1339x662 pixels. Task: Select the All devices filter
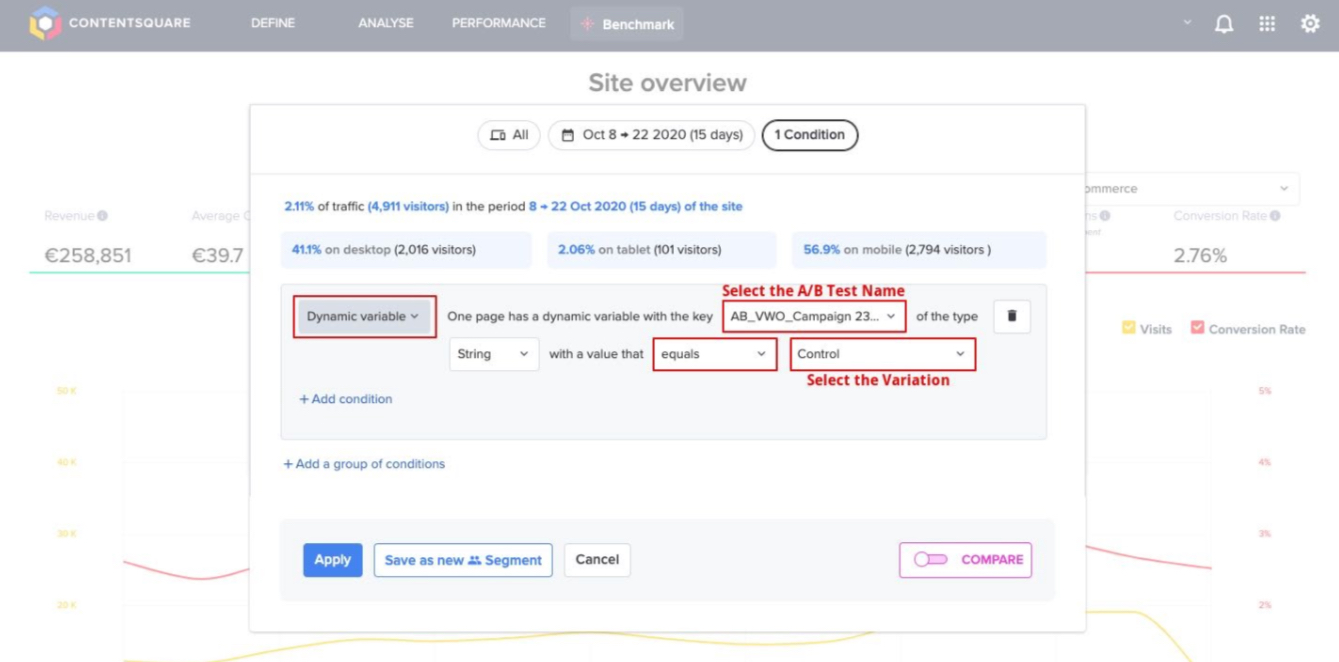pos(509,135)
